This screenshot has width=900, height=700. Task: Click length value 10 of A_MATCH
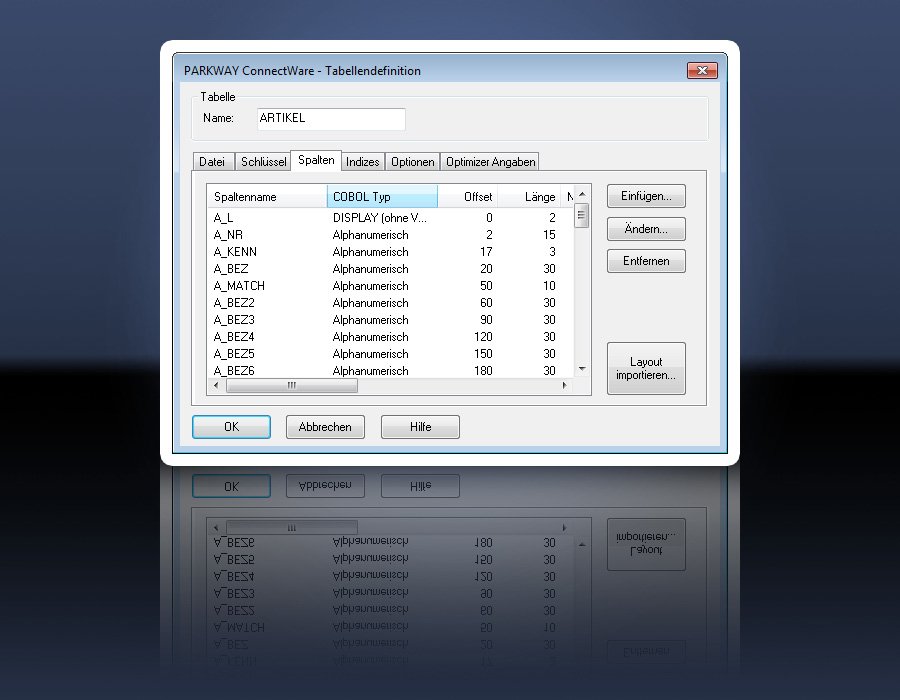(549, 286)
